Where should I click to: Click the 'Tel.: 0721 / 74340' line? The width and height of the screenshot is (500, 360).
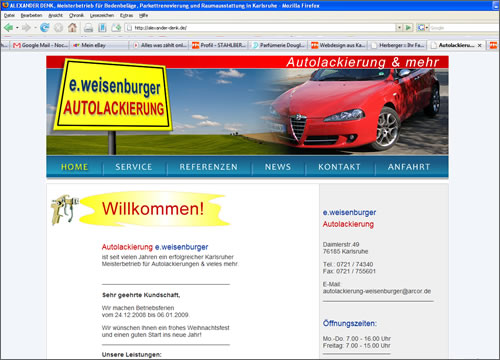(348, 265)
